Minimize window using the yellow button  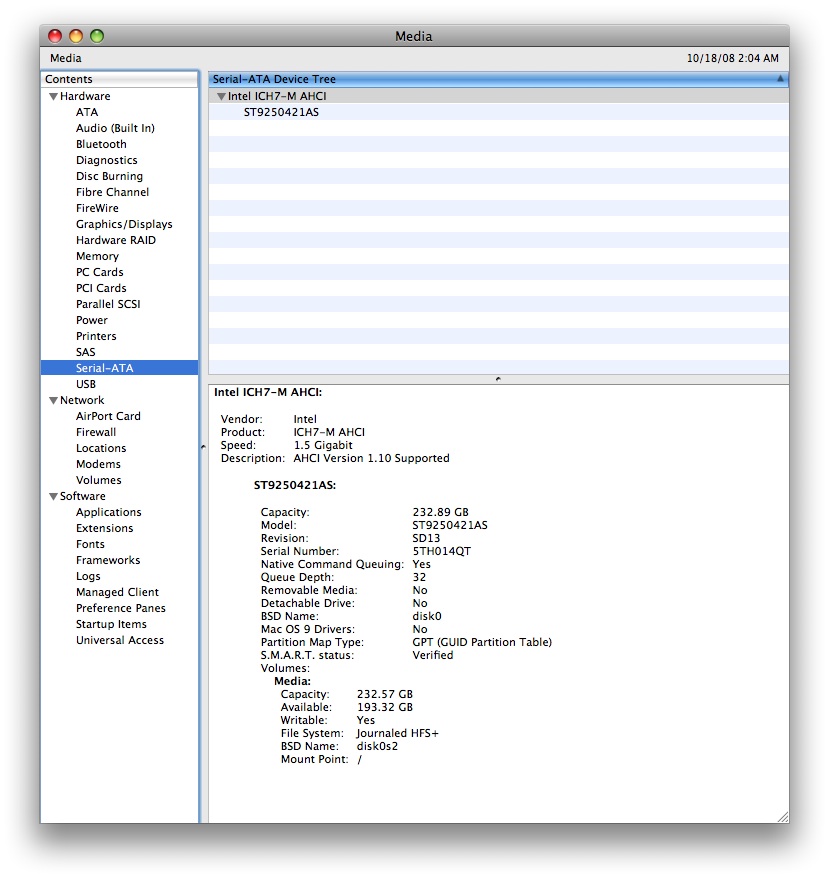[x=76, y=36]
